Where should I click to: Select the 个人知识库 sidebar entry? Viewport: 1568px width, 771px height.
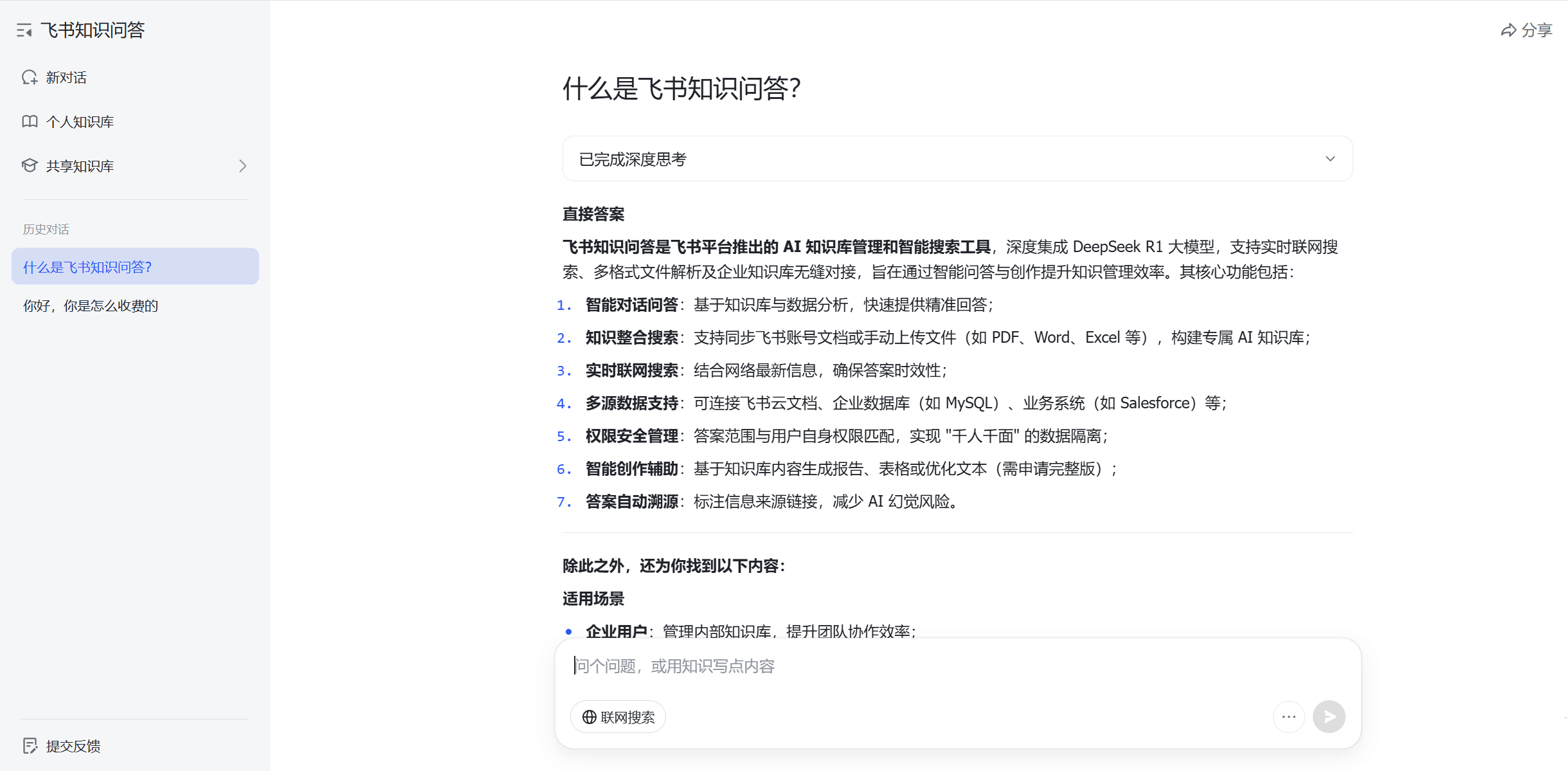80,121
